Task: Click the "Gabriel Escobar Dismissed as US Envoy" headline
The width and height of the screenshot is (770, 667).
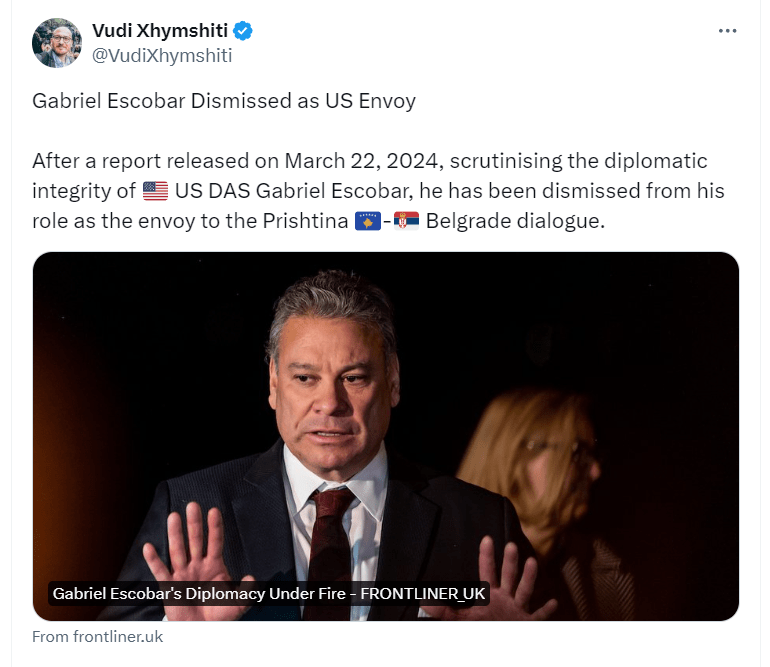Action: pos(223,101)
